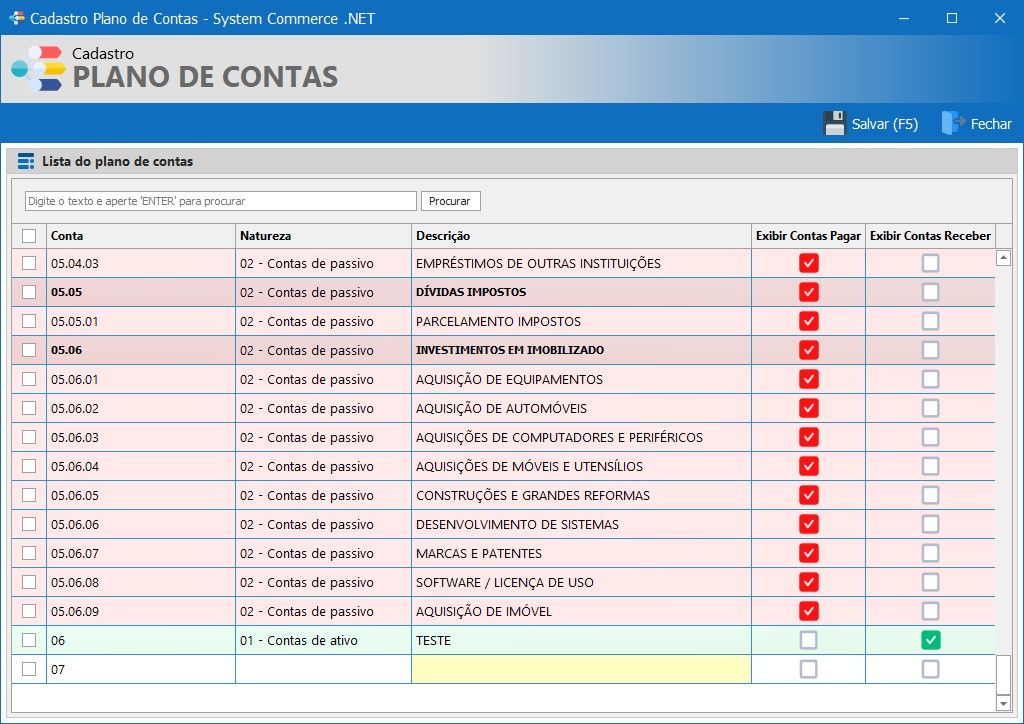
Task: Click the Fechar text button
Action: [x=991, y=124]
